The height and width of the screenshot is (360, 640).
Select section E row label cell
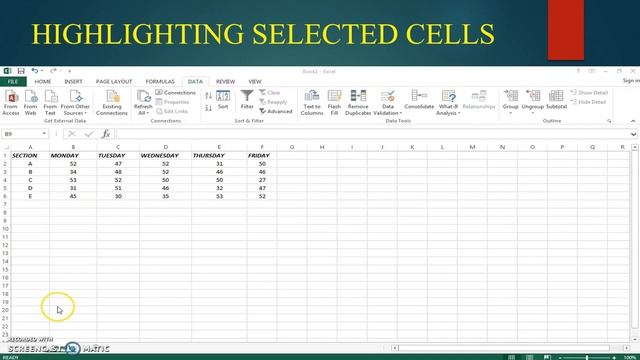tap(30, 196)
